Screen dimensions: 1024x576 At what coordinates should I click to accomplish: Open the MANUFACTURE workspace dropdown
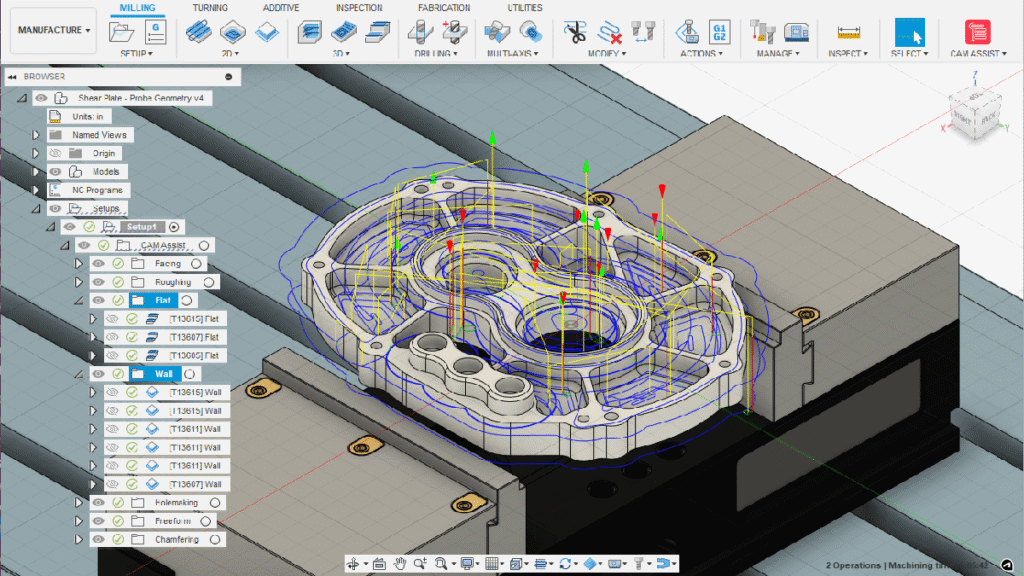point(52,30)
